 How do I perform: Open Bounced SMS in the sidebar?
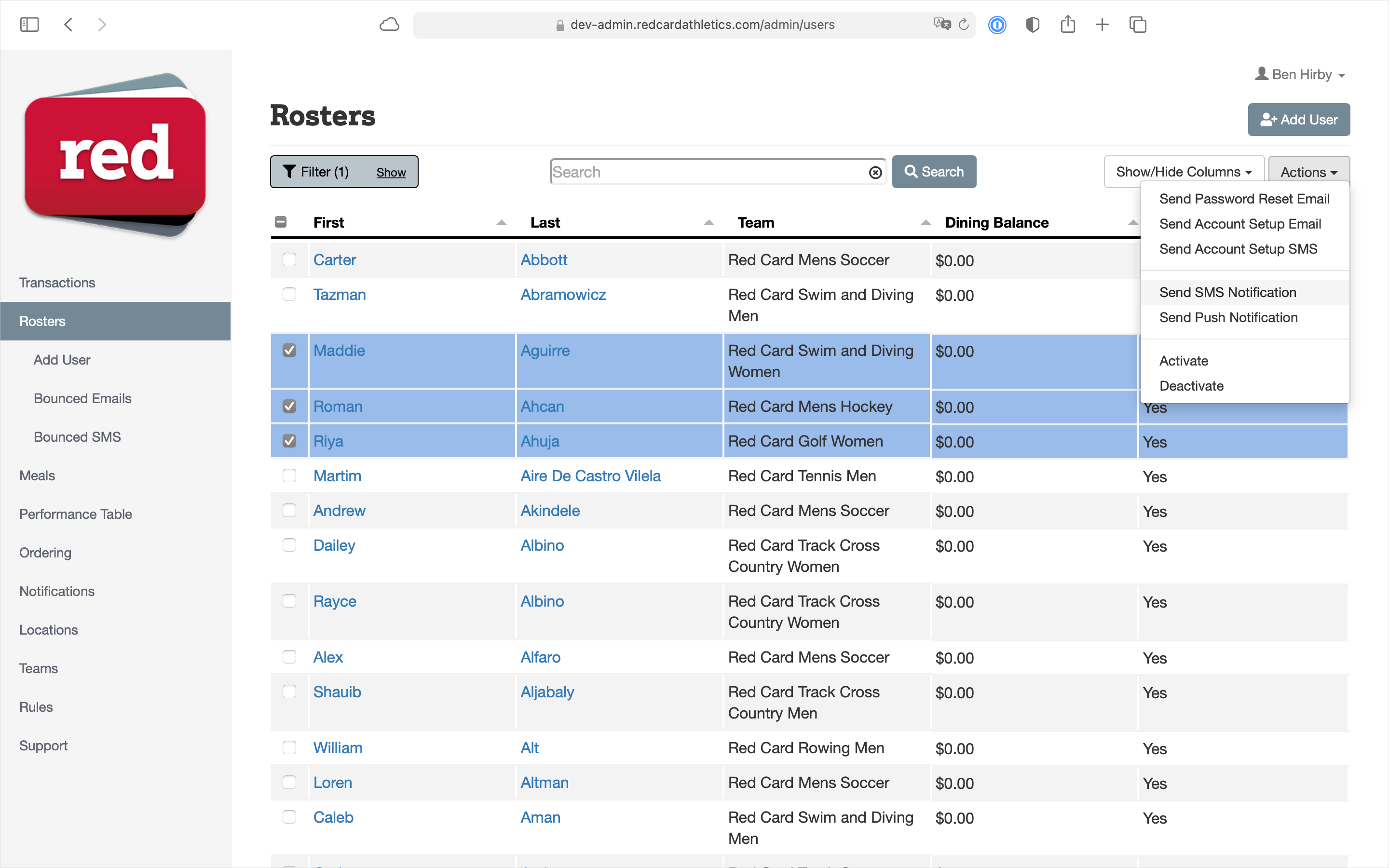point(78,437)
